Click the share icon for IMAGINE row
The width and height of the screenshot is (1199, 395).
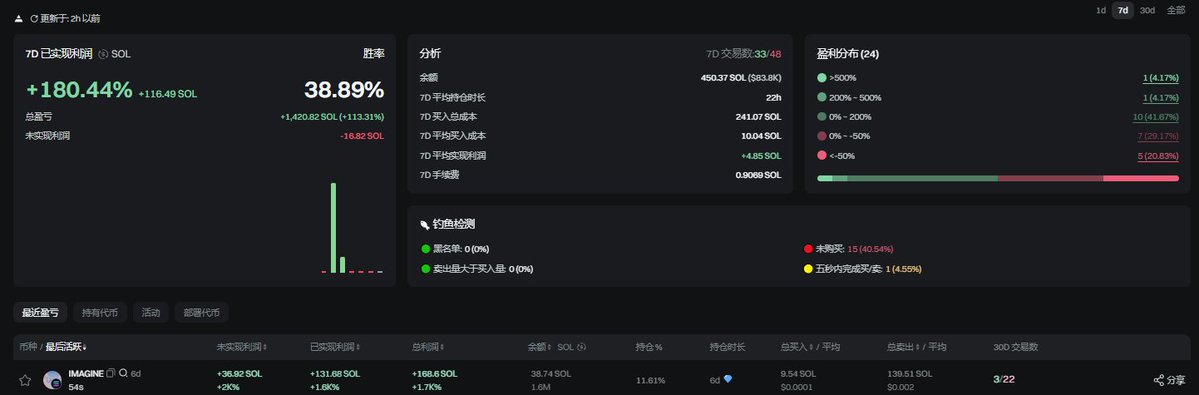(x=1158, y=380)
